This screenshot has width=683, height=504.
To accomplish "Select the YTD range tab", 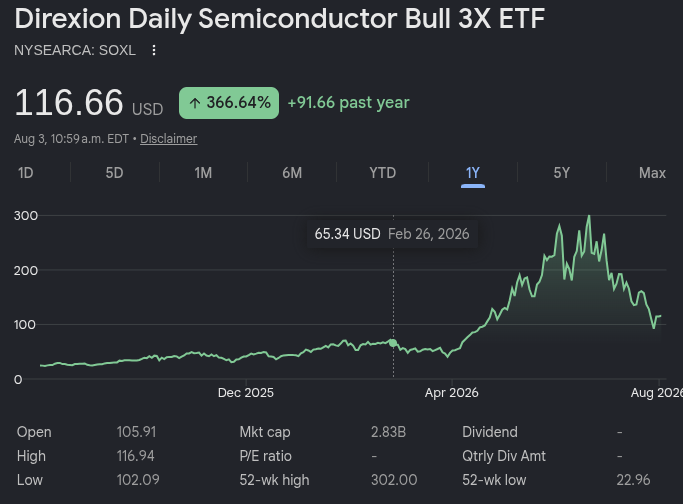I will (x=382, y=173).
